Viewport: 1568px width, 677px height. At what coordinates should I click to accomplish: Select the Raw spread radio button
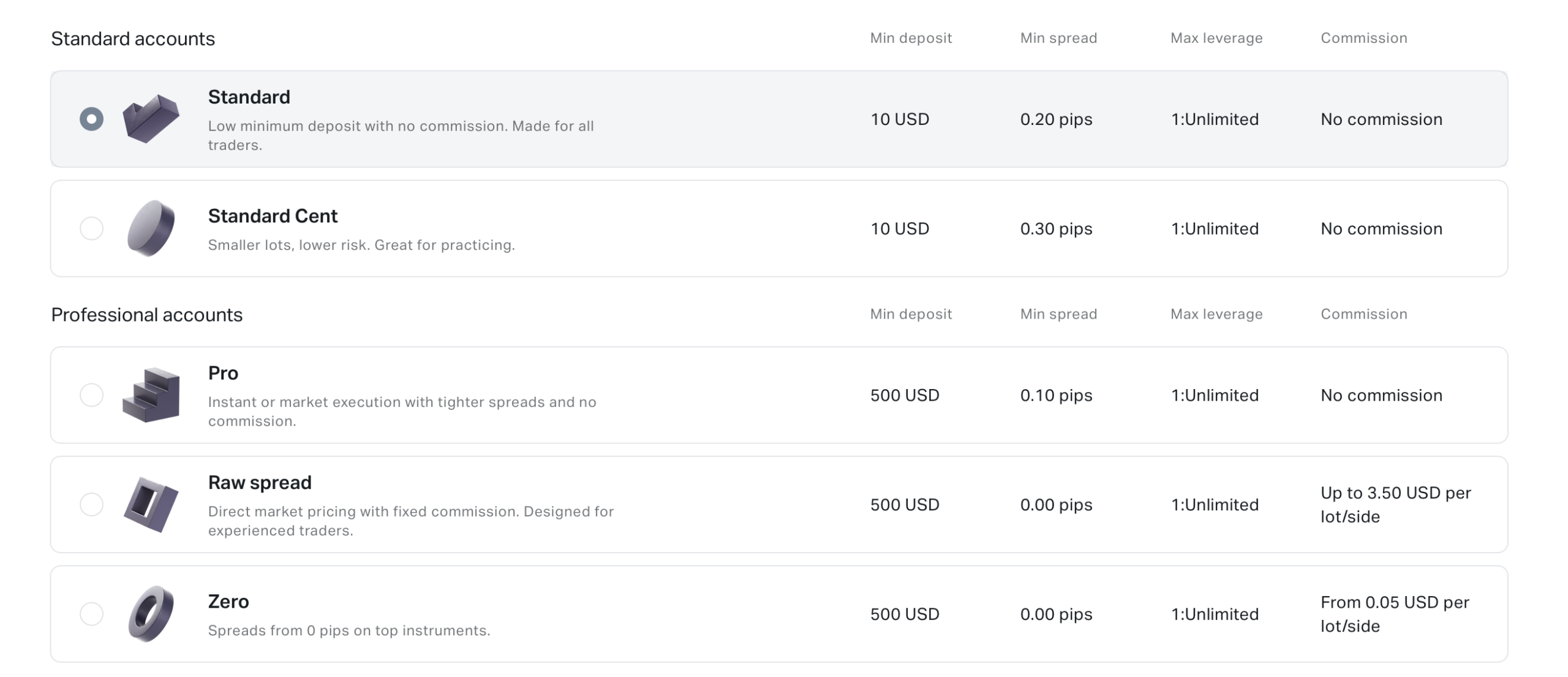pos(92,504)
